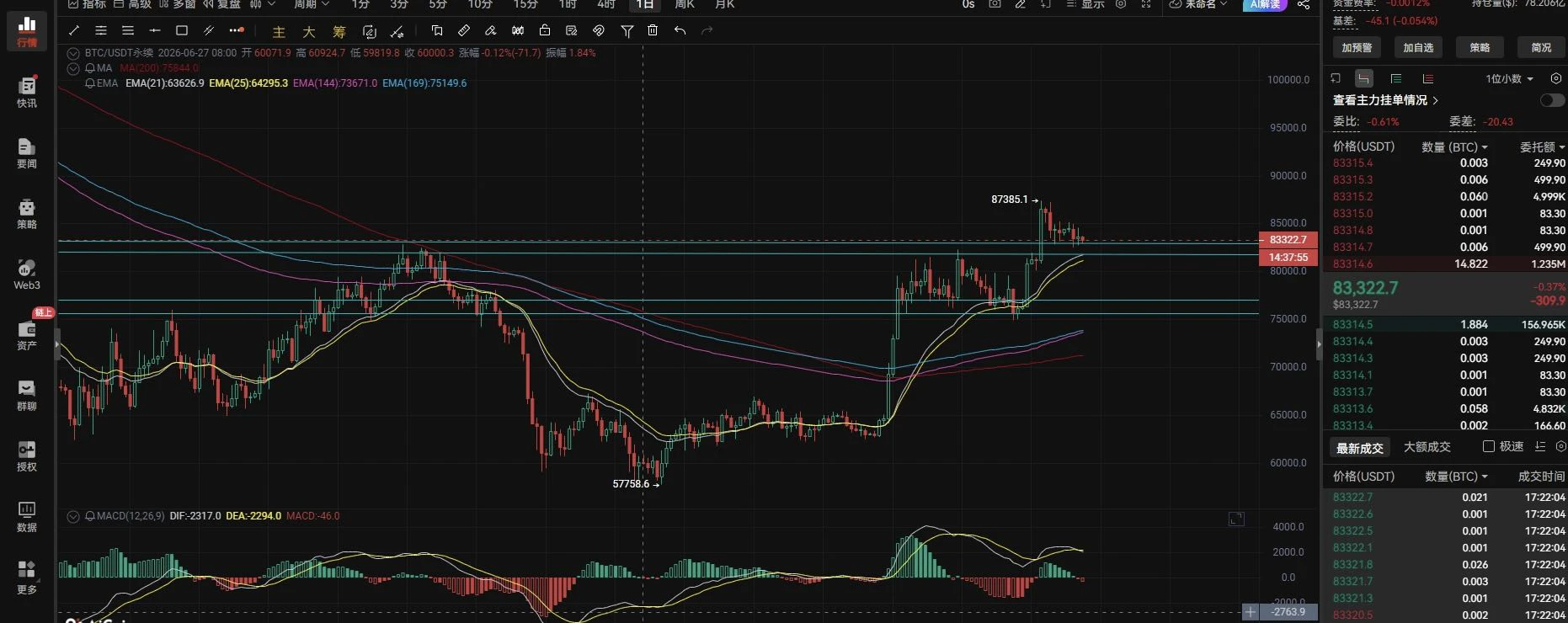1568x623 pixels.
Task: Click the AI解读 button
Action: (1265, 5)
